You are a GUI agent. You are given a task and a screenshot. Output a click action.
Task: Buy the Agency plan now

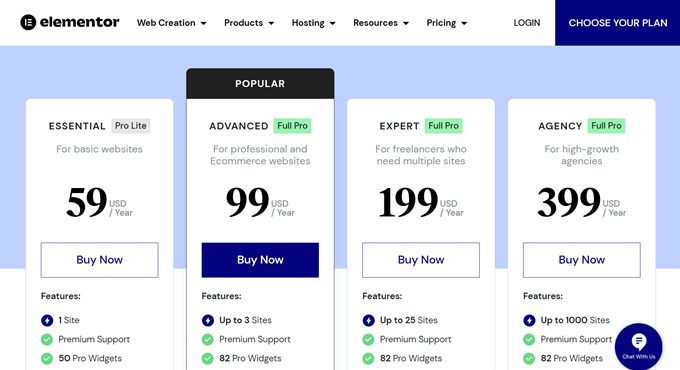tap(582, 260)
